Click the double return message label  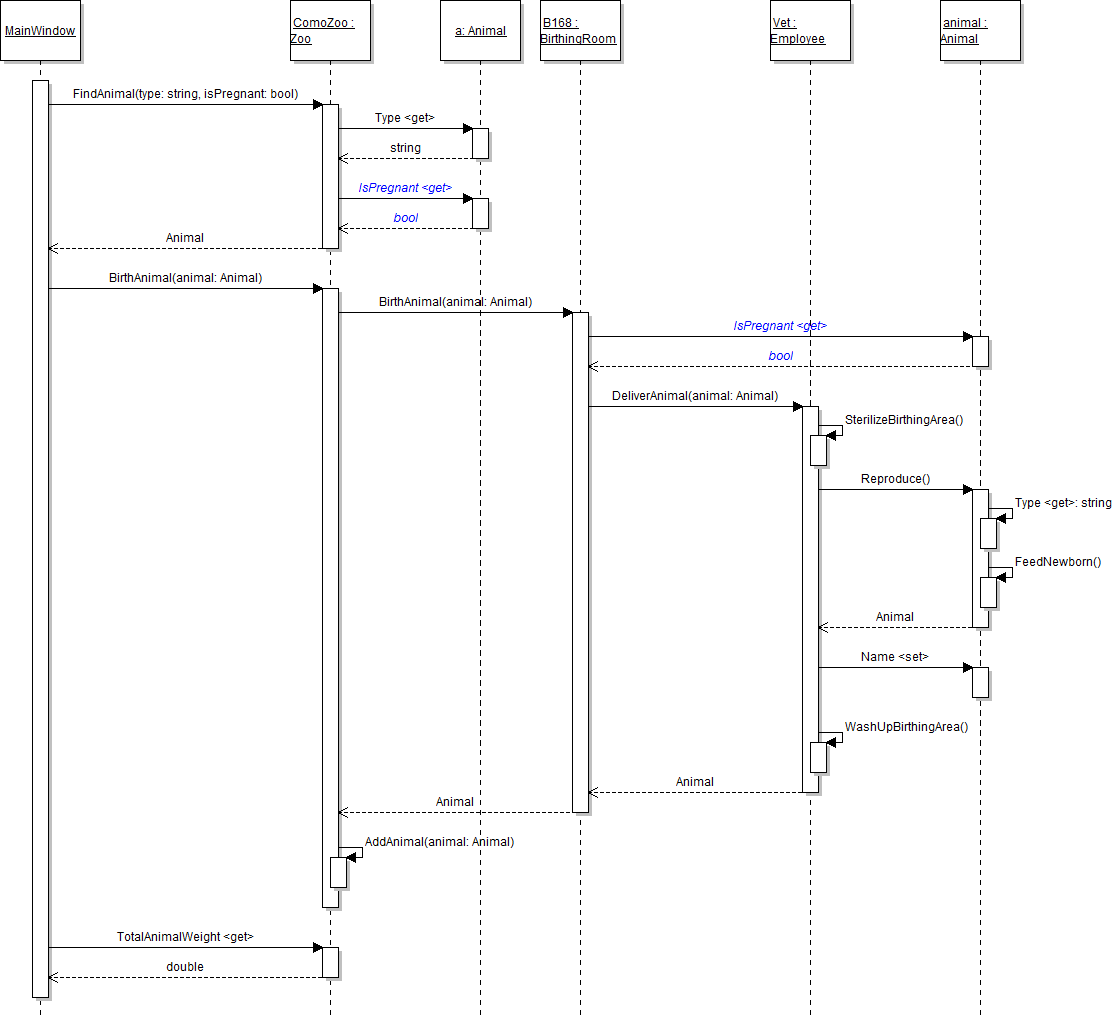tap(185, 967)
